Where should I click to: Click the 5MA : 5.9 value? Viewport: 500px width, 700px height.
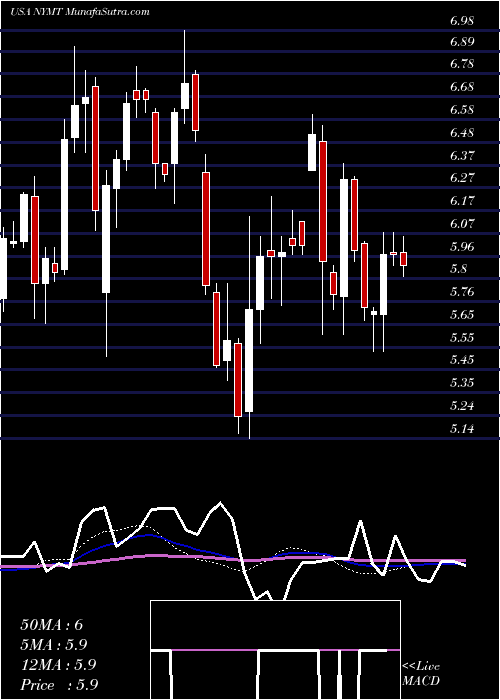[54, 645]
